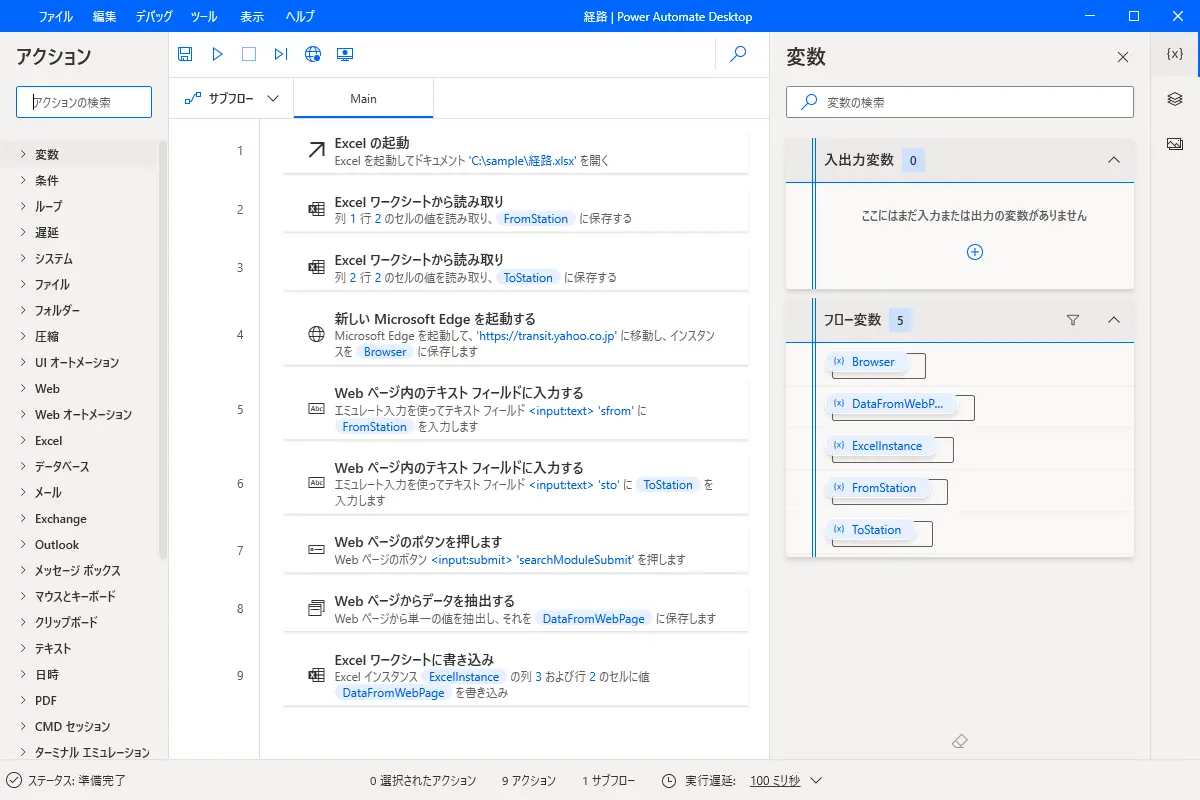The width and height of the screenshot is (1200, 800).
Task: Expand the Web オートメーション action group
Action: [24, 415]
